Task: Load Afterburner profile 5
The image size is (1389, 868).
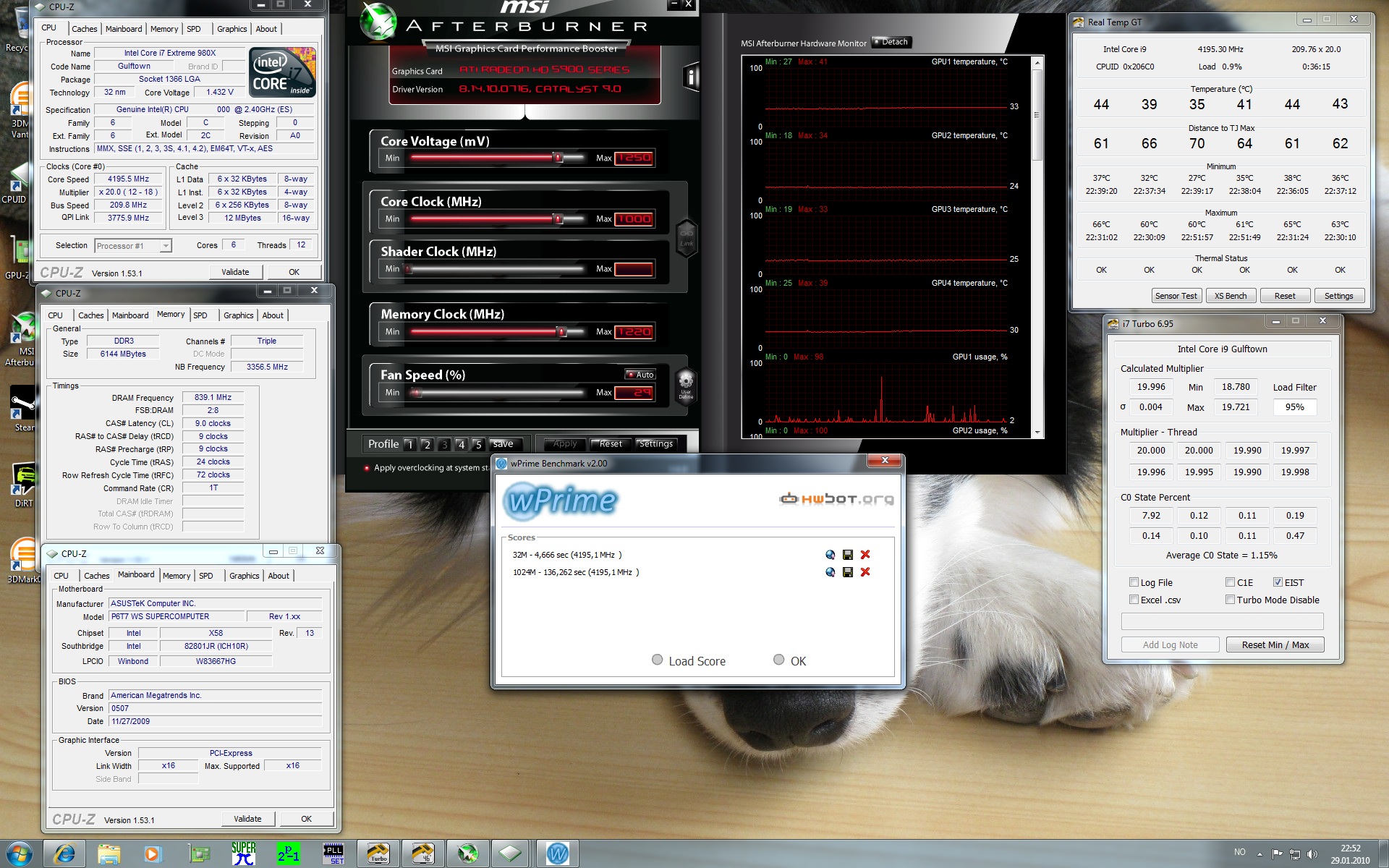Action: 478,444
